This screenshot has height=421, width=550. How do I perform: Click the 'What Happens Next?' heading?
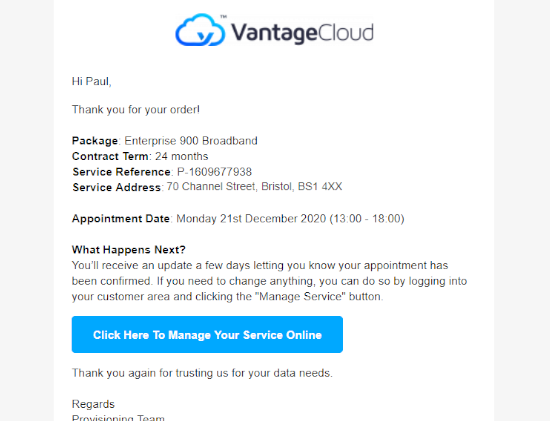pyautogui.click(x=129, y=250)
